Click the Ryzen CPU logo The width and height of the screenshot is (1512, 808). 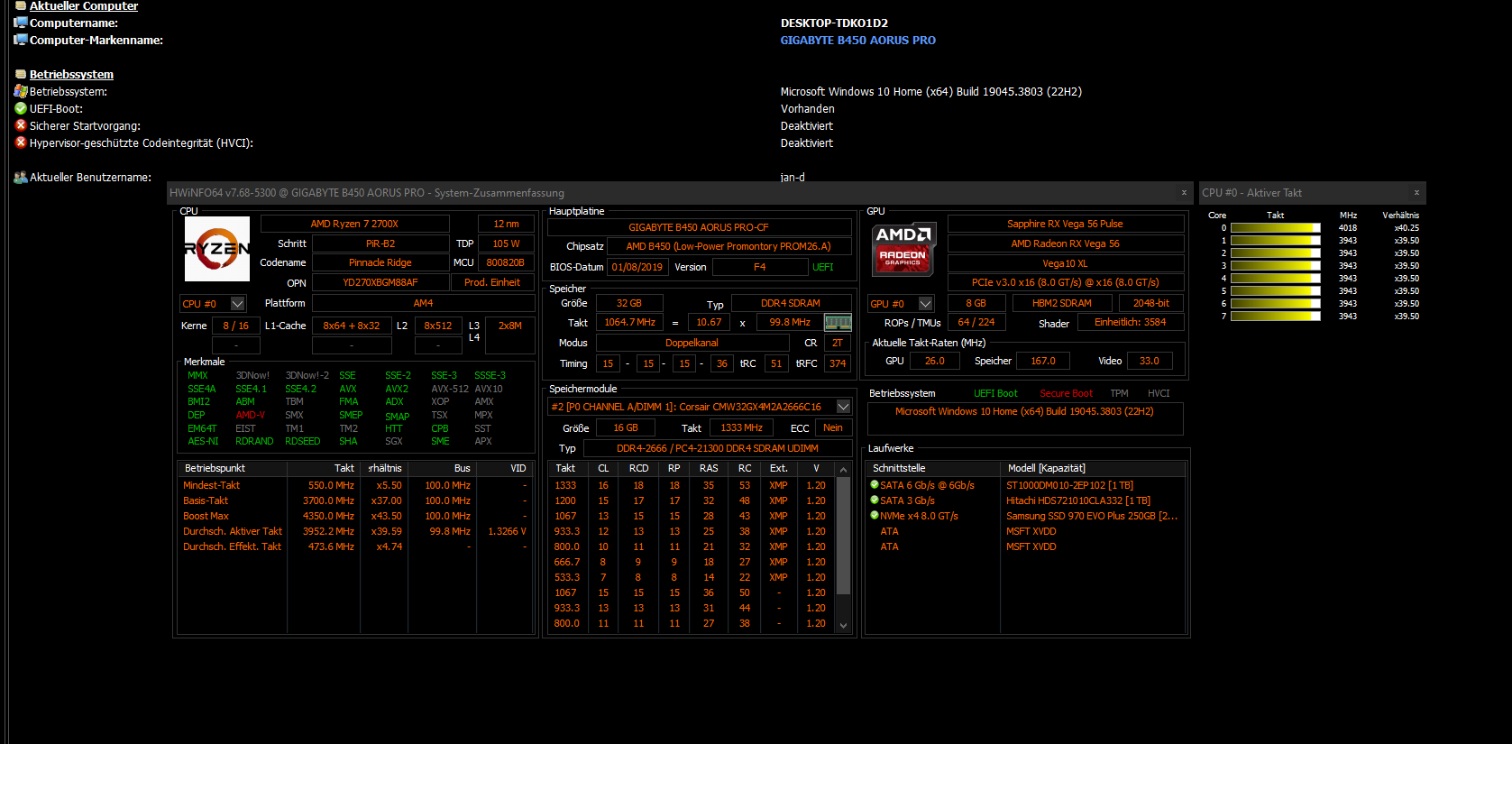click(217, 249)
